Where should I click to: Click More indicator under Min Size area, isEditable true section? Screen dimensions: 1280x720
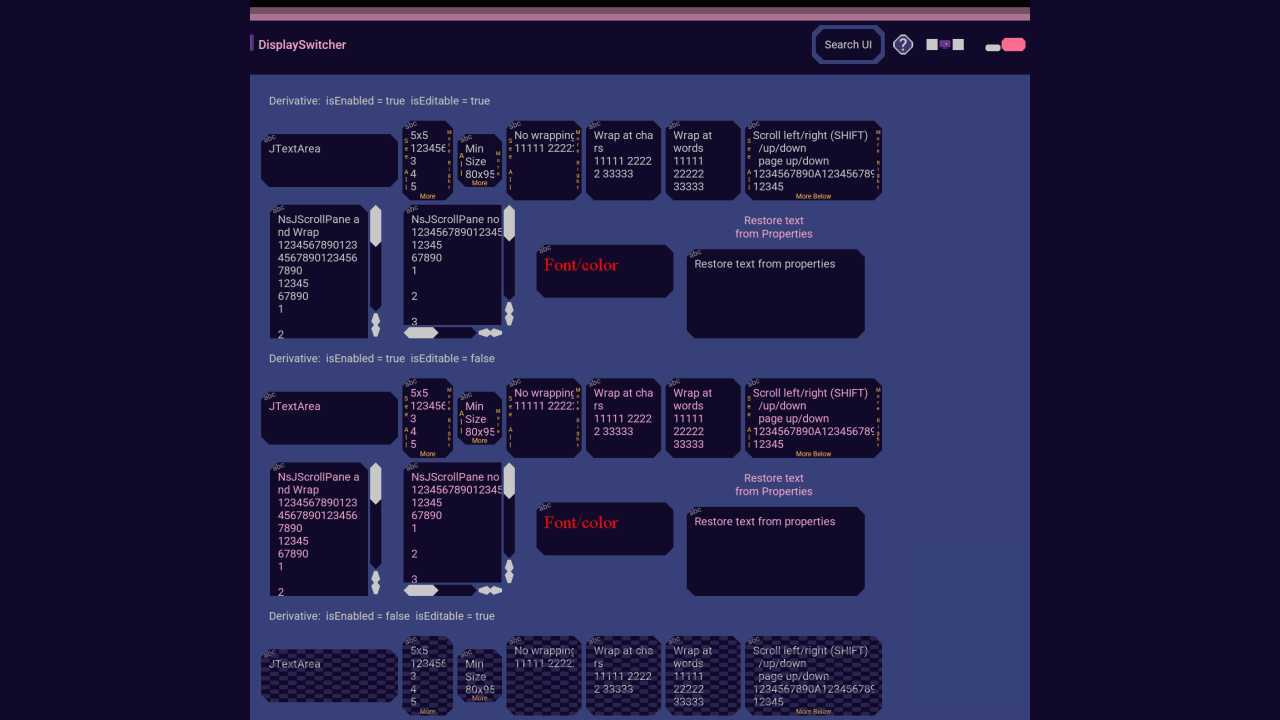[480, 183]
